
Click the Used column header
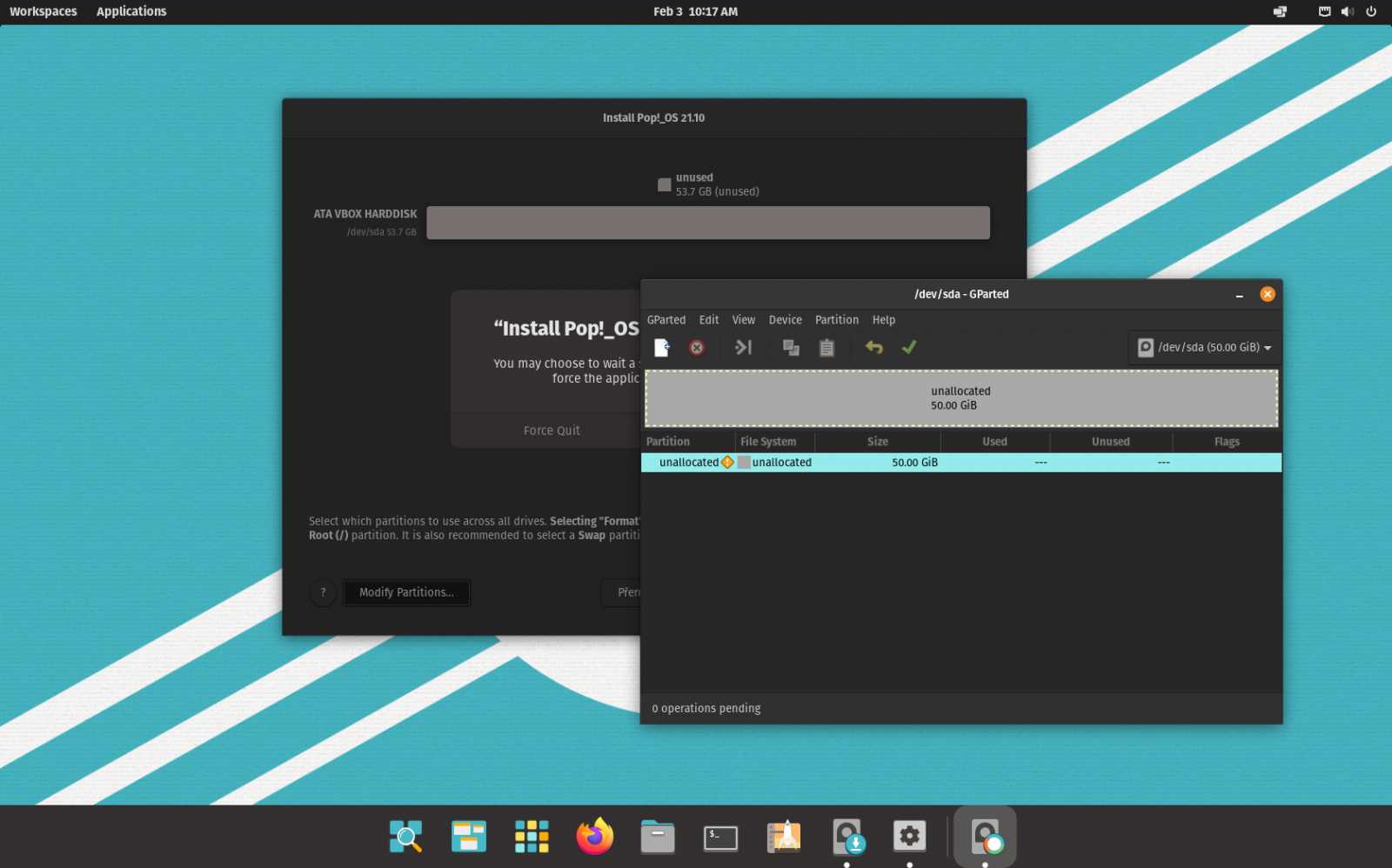tap(995, 442)
